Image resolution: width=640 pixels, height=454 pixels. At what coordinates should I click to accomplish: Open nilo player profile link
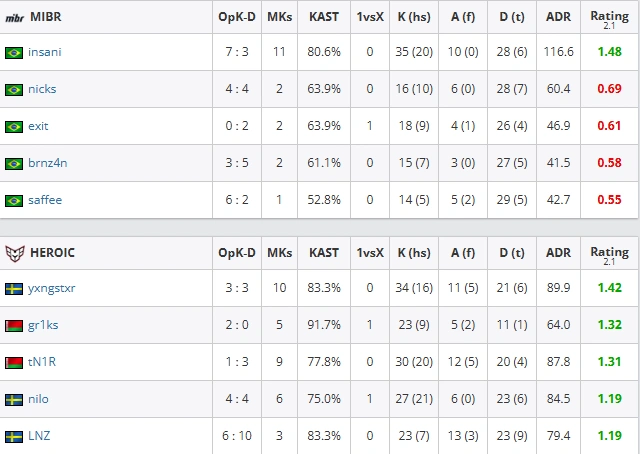pyautogui.click(x=38, y=399)
